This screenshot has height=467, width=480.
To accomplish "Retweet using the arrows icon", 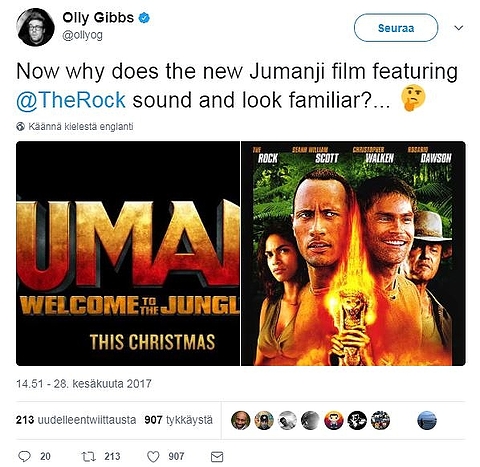I will [x=89, y=456].
